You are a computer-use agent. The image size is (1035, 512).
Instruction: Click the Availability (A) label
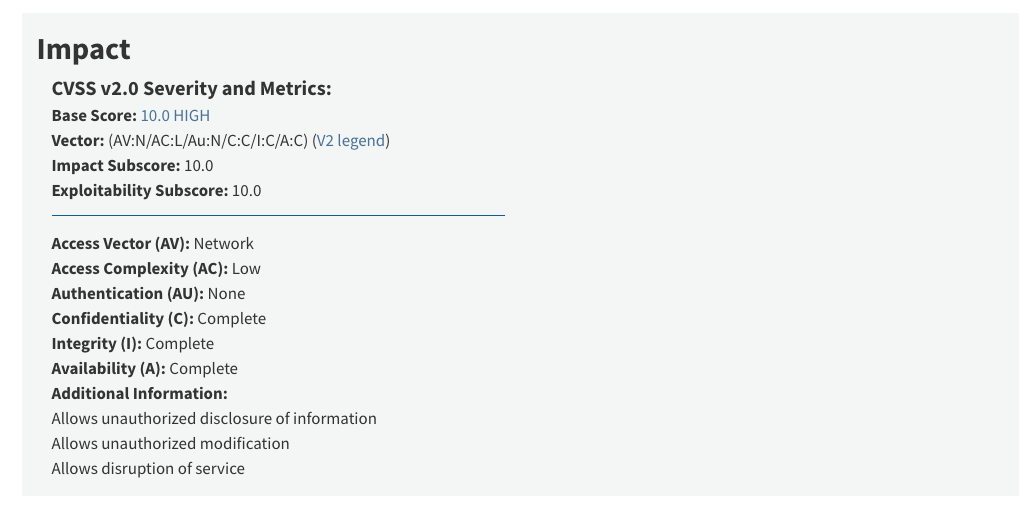[108, 369]
